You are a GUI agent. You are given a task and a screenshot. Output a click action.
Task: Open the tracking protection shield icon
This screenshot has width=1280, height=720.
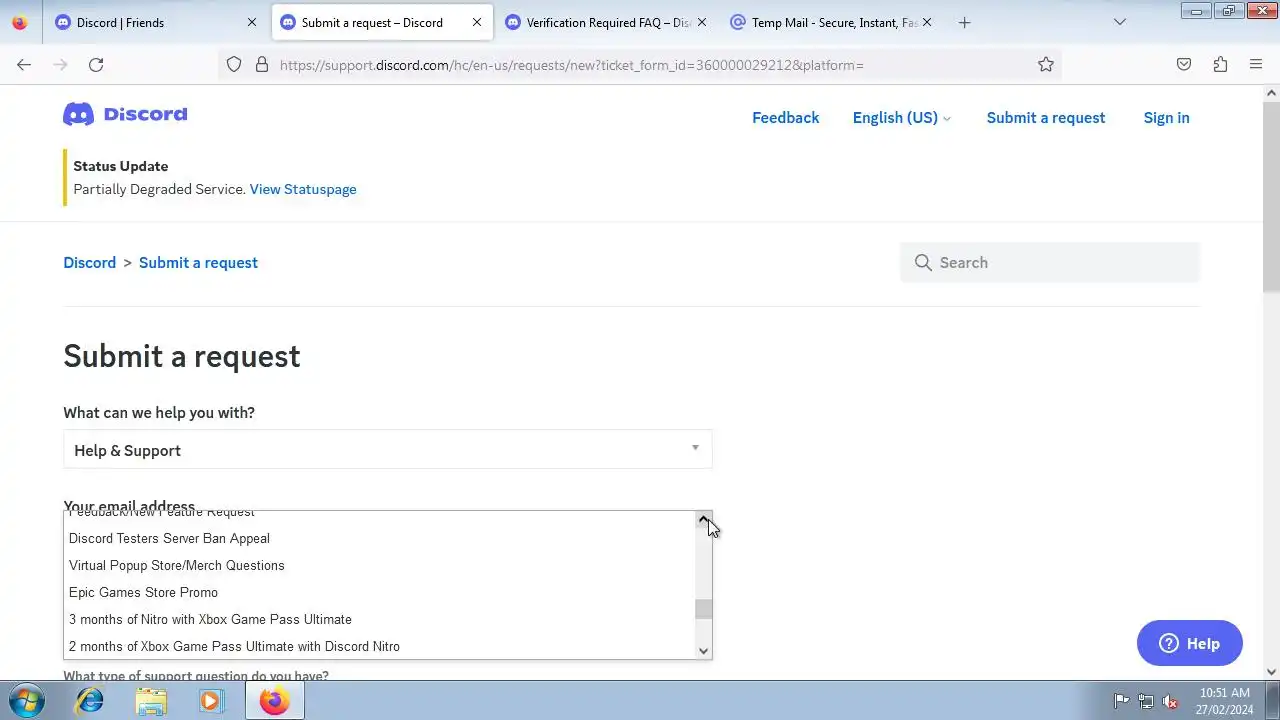click(x=233, y=64)
